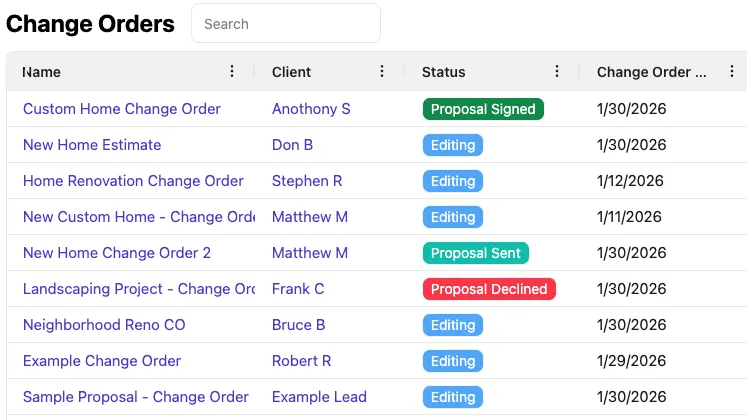This screenshot has height=420, width=747.
Task: Open Custom Home Change Order
Action: [122, 109]
